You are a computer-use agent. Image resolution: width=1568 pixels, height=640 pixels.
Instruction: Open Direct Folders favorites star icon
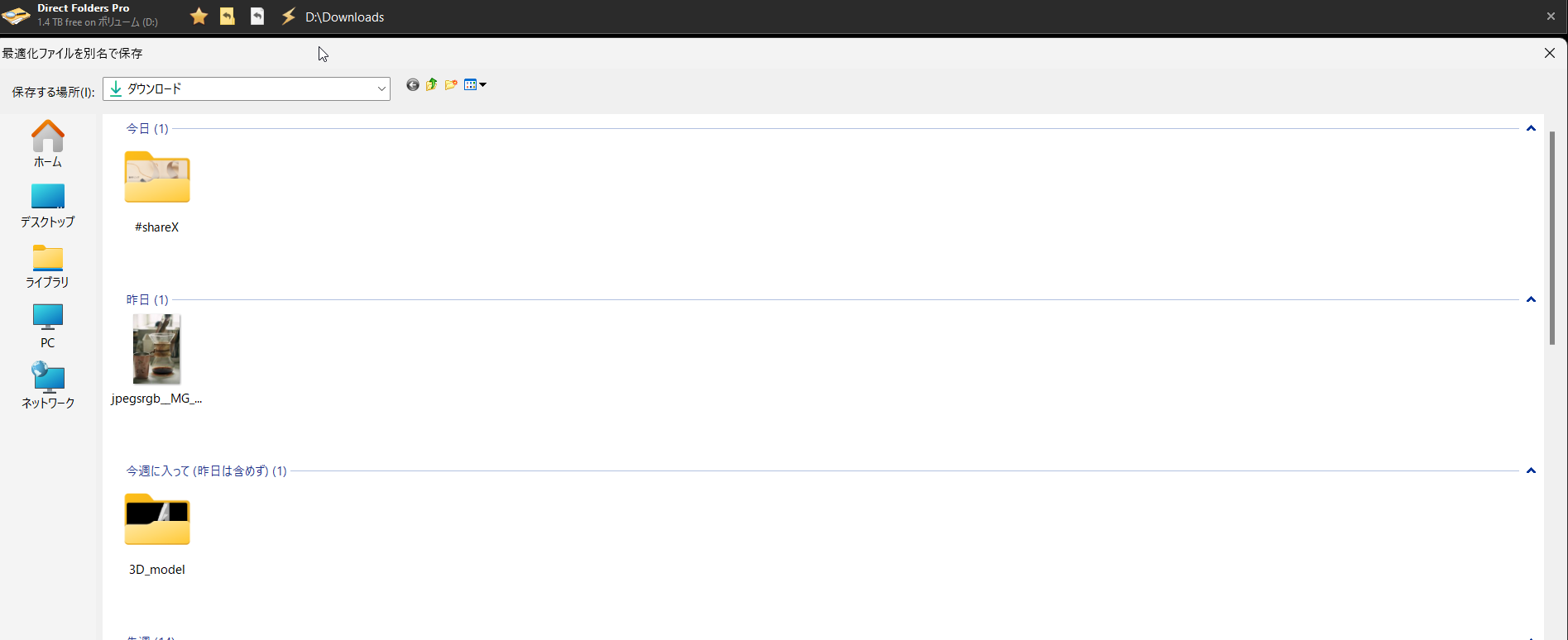click(199, 17)
